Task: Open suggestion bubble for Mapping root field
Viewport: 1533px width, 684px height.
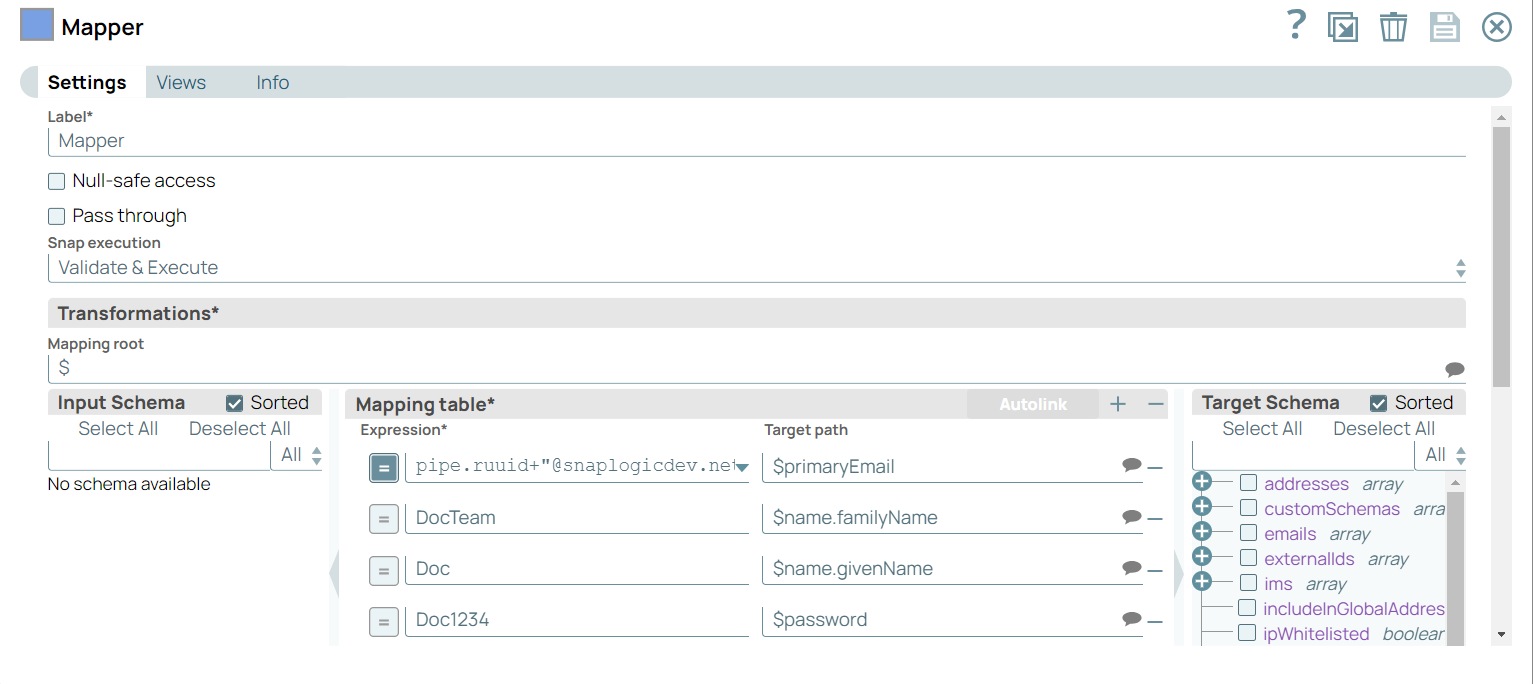Action: (x=1455, y=369)
